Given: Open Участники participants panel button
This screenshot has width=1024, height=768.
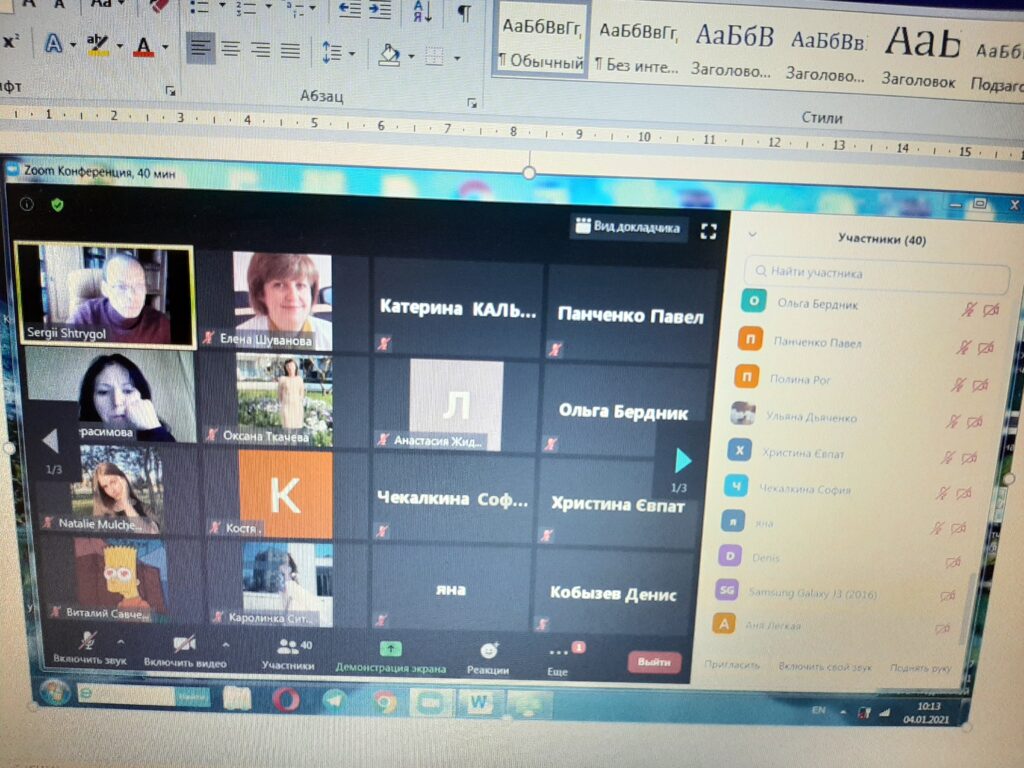Looking at the screenshot, I should pos(288,655).
